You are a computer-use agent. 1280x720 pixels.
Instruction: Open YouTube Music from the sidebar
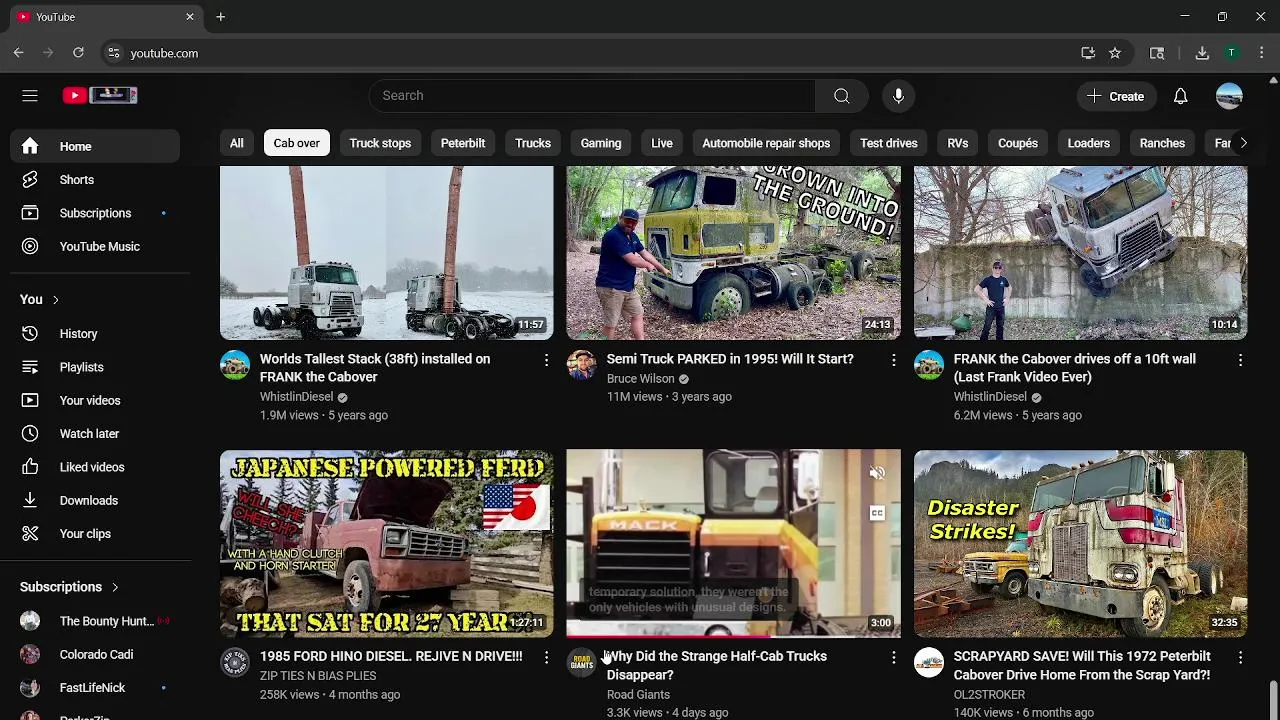click(95, 246)
